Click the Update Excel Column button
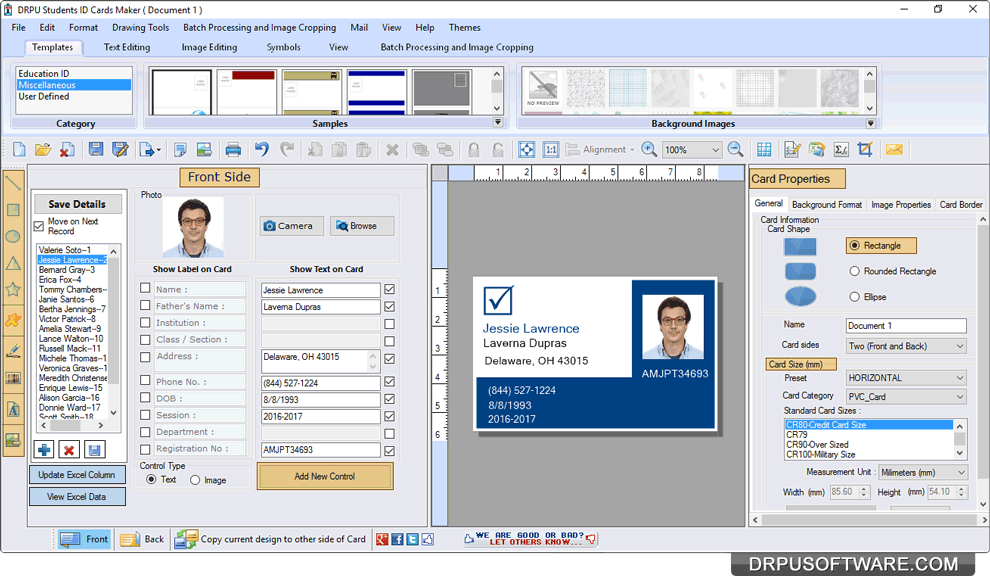 coord(77,475)
